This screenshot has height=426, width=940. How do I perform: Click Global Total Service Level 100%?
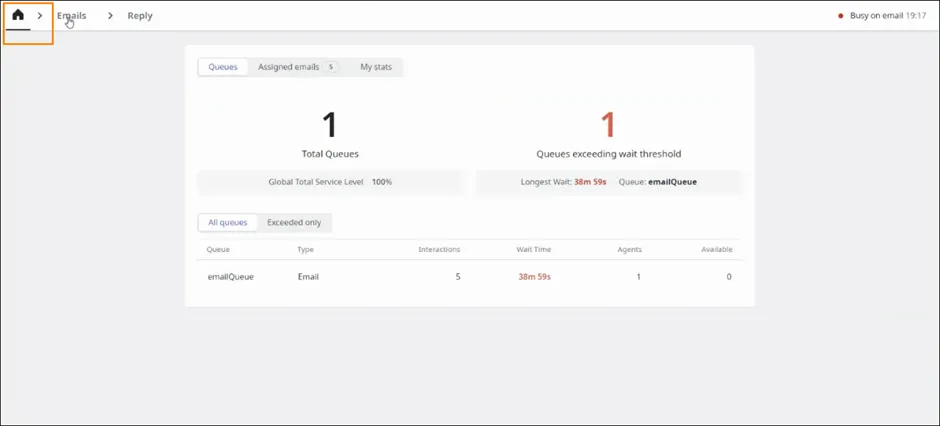(330, 182)
